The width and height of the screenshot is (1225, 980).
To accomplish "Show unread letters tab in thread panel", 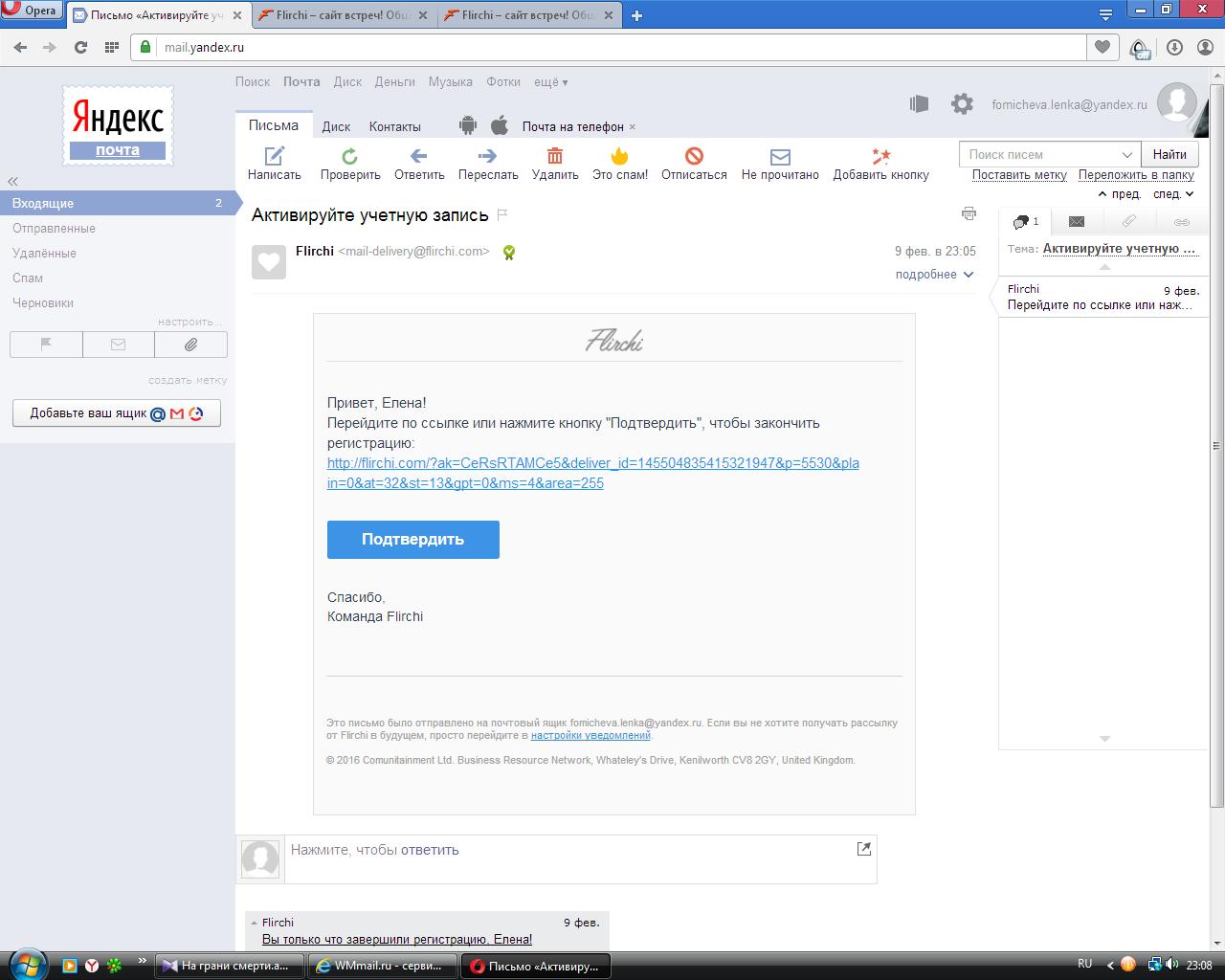I will 1077,221.
